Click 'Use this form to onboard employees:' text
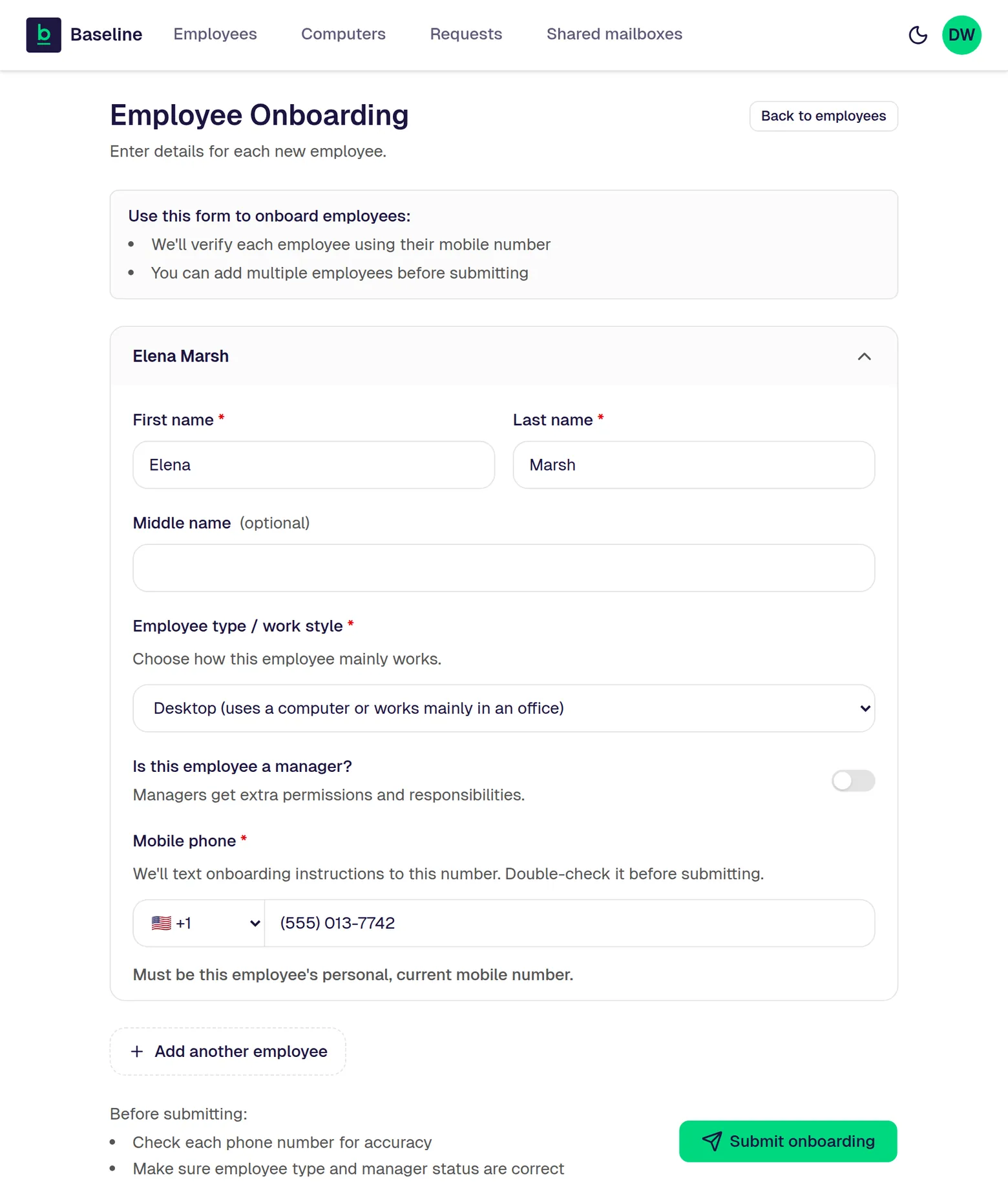 pos(269,216)
